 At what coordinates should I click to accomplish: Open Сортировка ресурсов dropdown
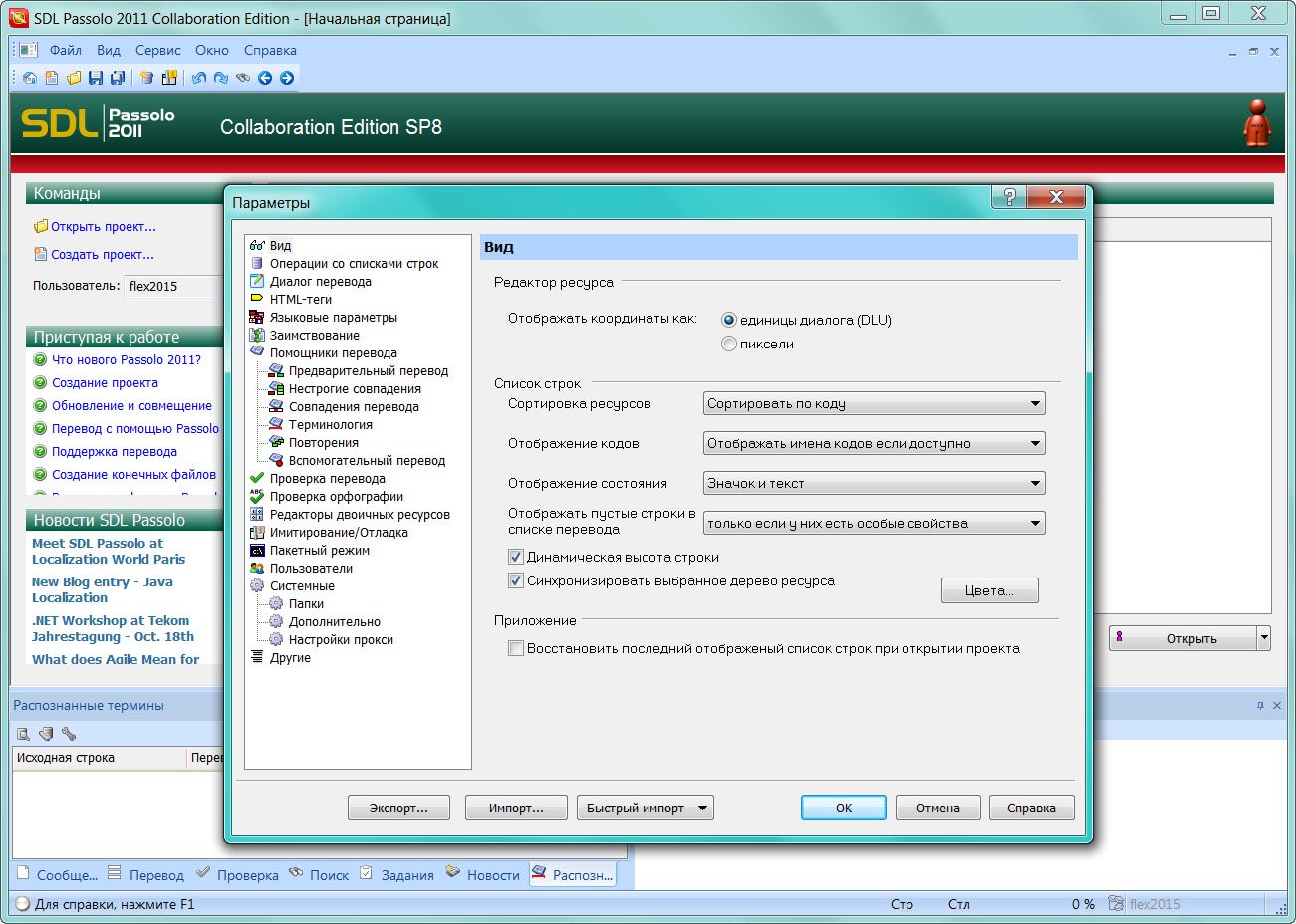(x=874, y=403)
